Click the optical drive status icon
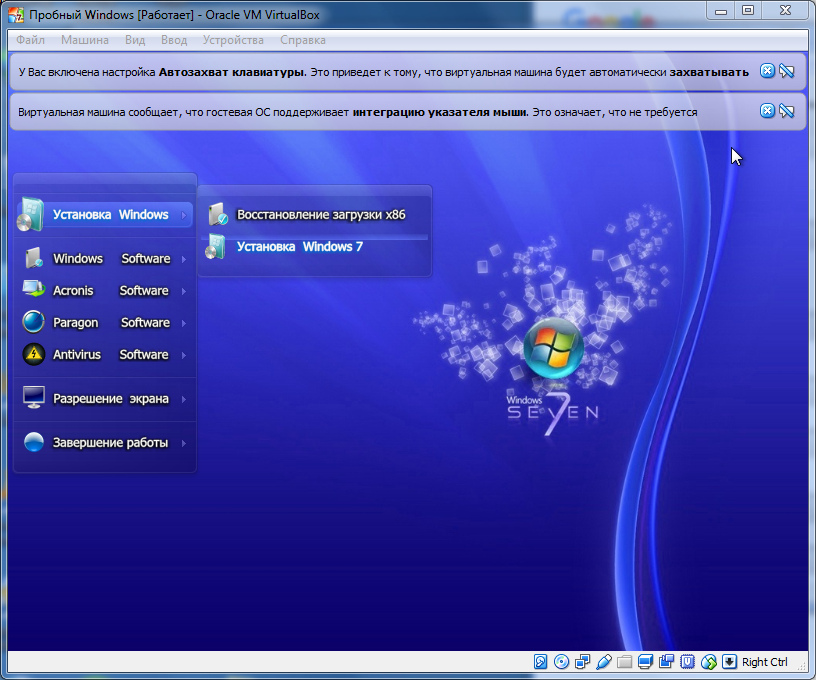Image resolution: width=816 pixels, height=680 pixels. (561, 661)
